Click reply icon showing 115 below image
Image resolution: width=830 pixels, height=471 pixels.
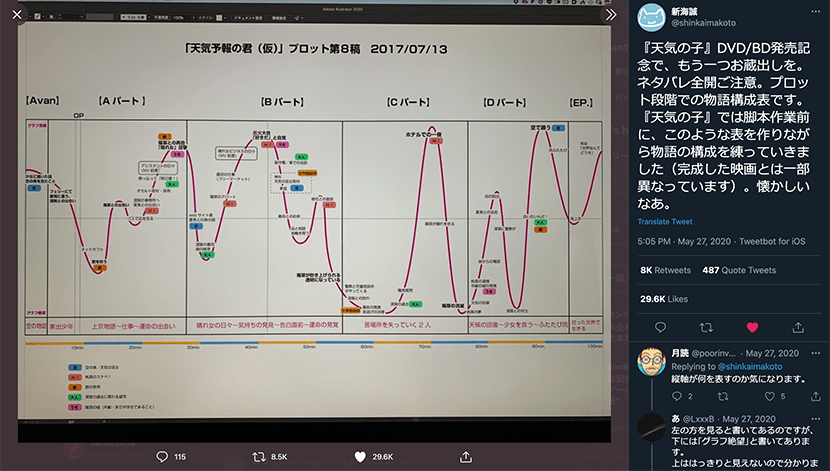[165, 456]
